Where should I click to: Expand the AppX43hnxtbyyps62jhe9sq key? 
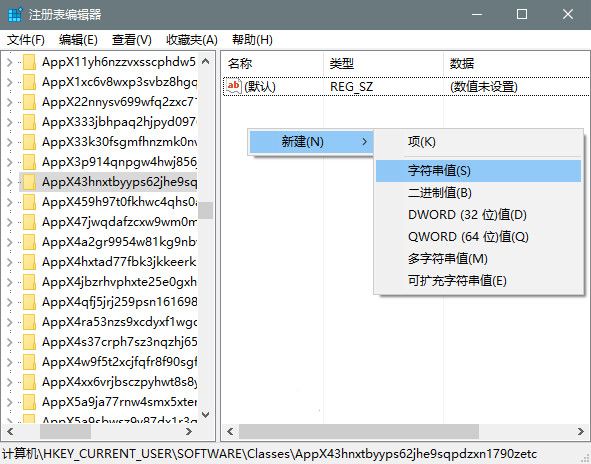(10, 182)
